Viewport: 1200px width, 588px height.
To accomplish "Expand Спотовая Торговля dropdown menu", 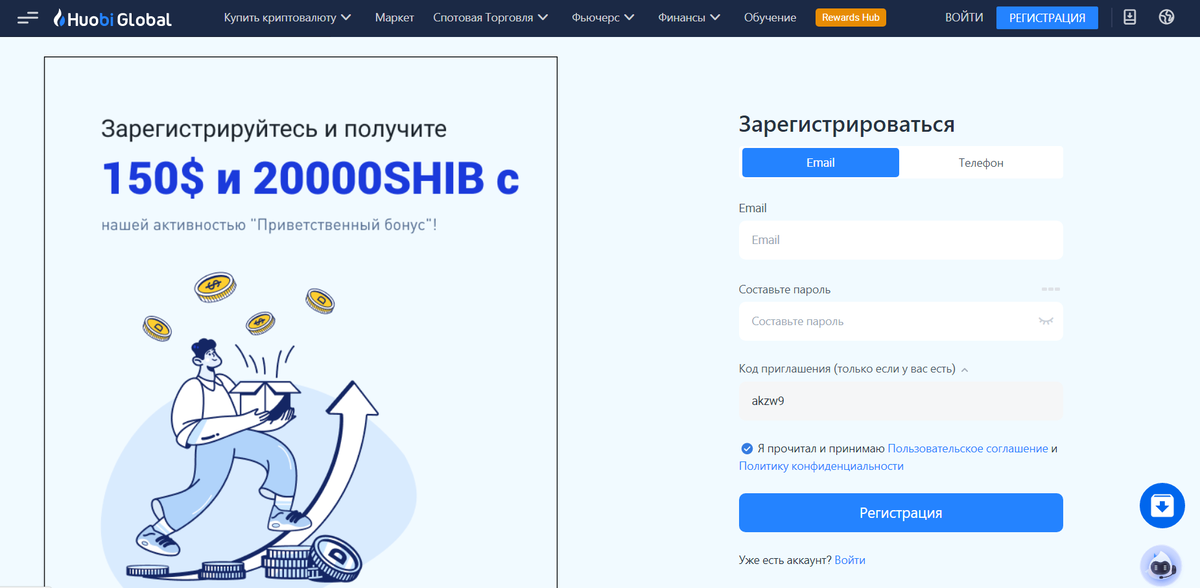I will click(490, 18).
